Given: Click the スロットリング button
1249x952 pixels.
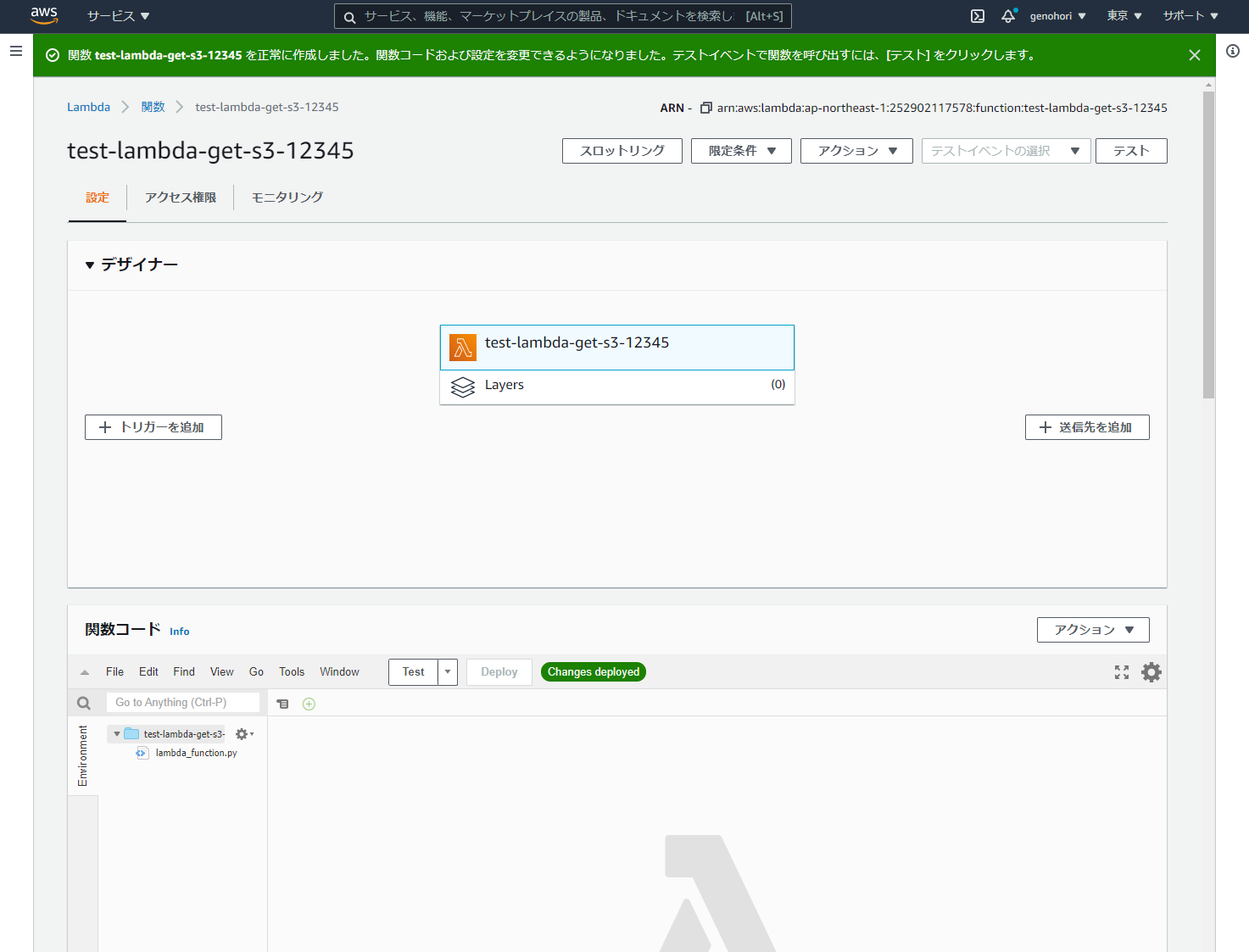Looking at the screenshot, I should 622,151.
